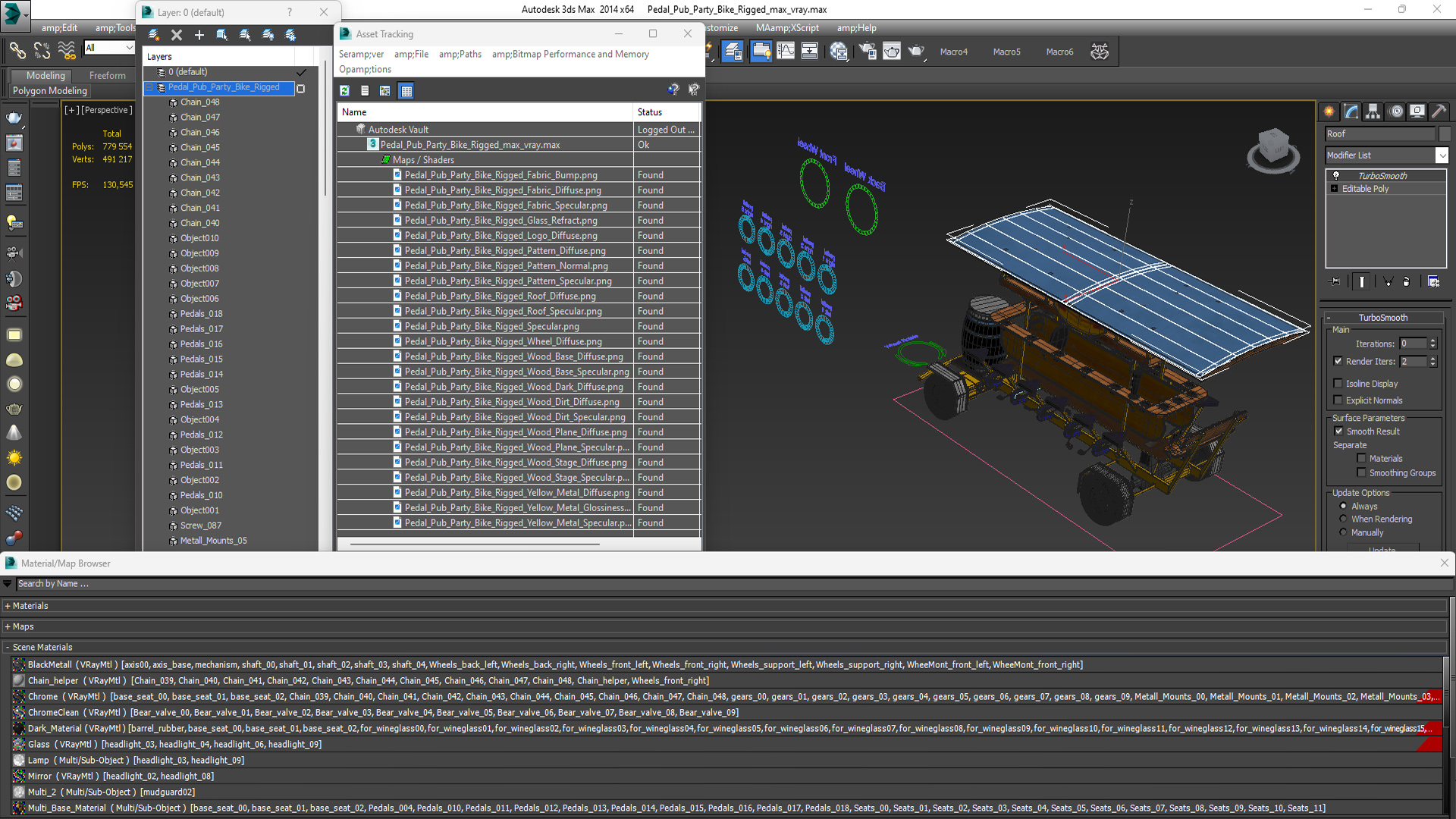
Task: Click Delete layer X icon in Layer dialog
Action: pos(177,35)
